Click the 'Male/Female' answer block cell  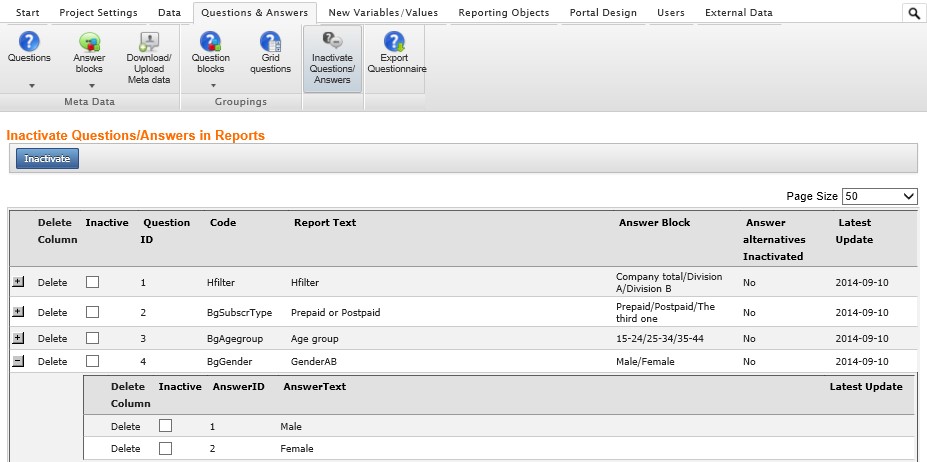point(645,361)
